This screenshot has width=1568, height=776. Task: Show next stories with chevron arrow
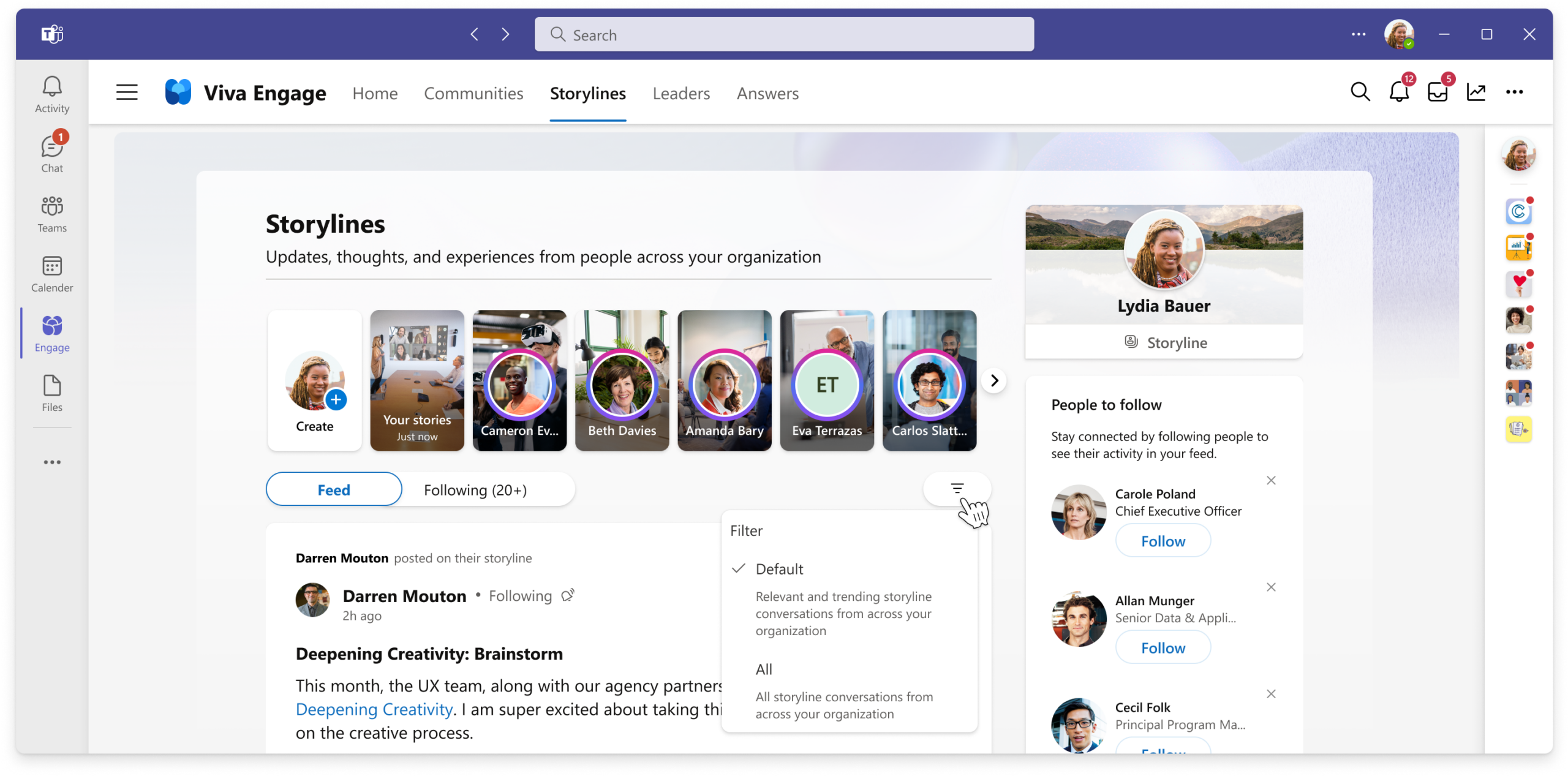994,380
